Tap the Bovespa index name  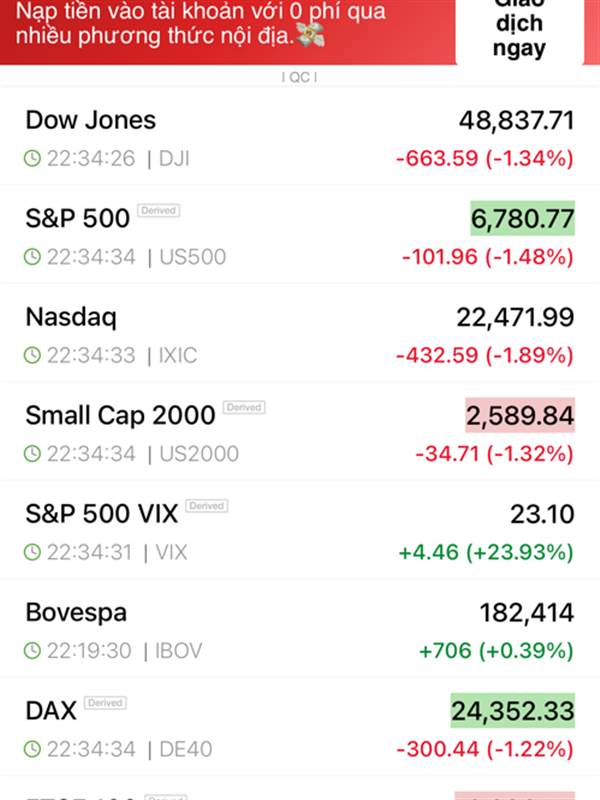point(76,612)
